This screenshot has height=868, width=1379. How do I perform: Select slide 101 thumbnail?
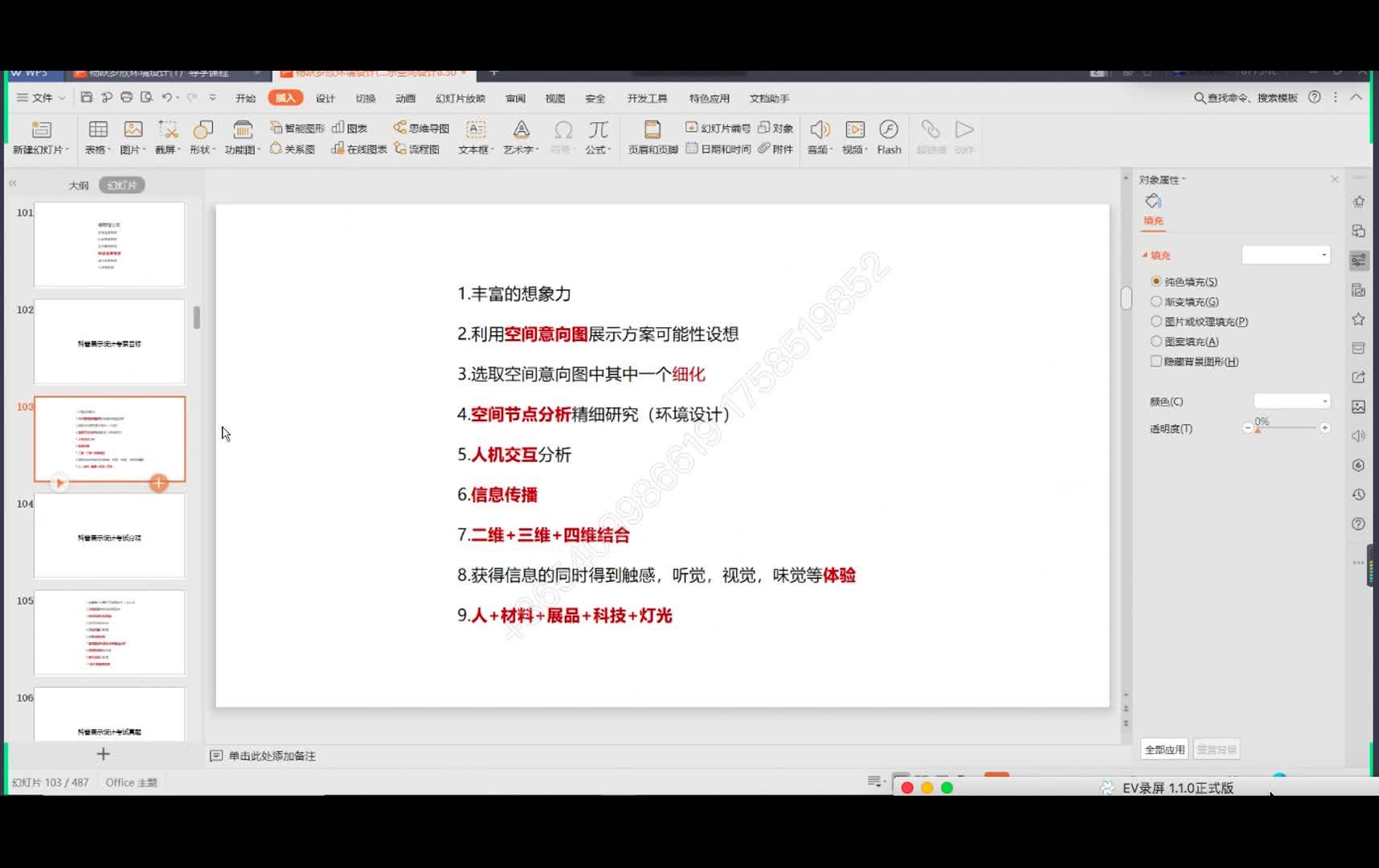[109, 244]
